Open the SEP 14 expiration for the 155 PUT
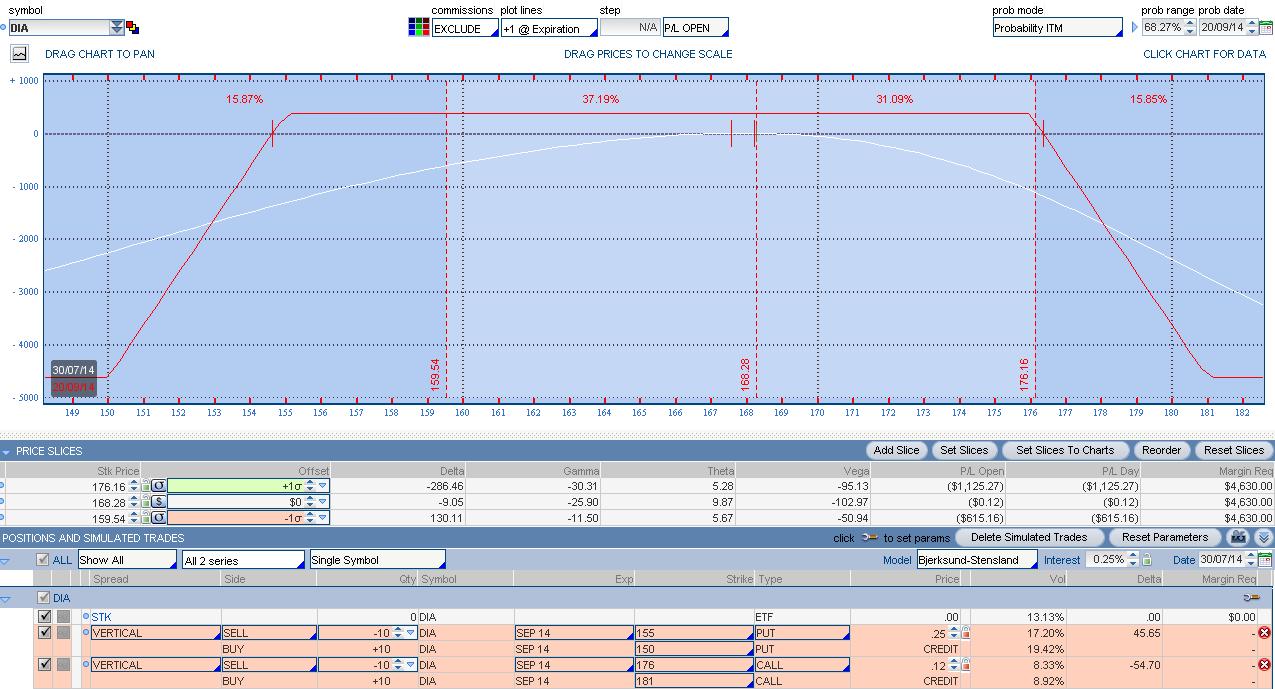Image resolution: width=1275 pixels, height=689 pixels. 573,633
